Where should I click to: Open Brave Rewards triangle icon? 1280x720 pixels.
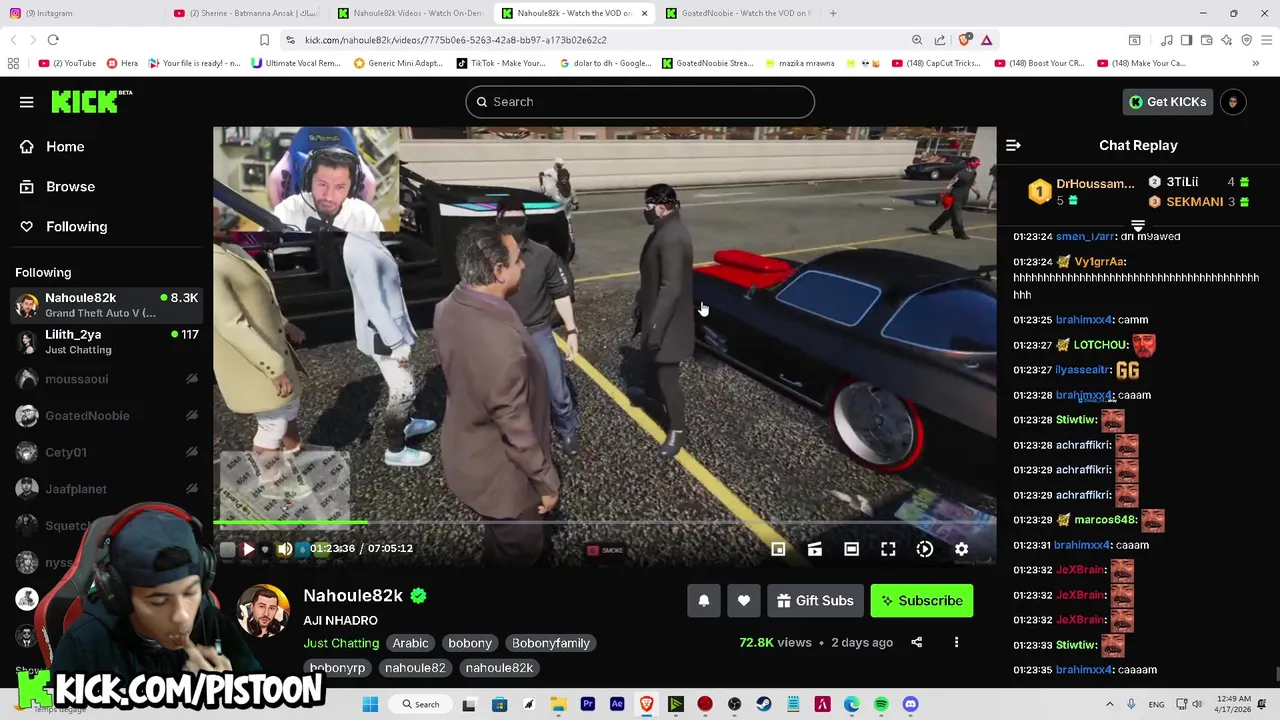coord(986,40)
